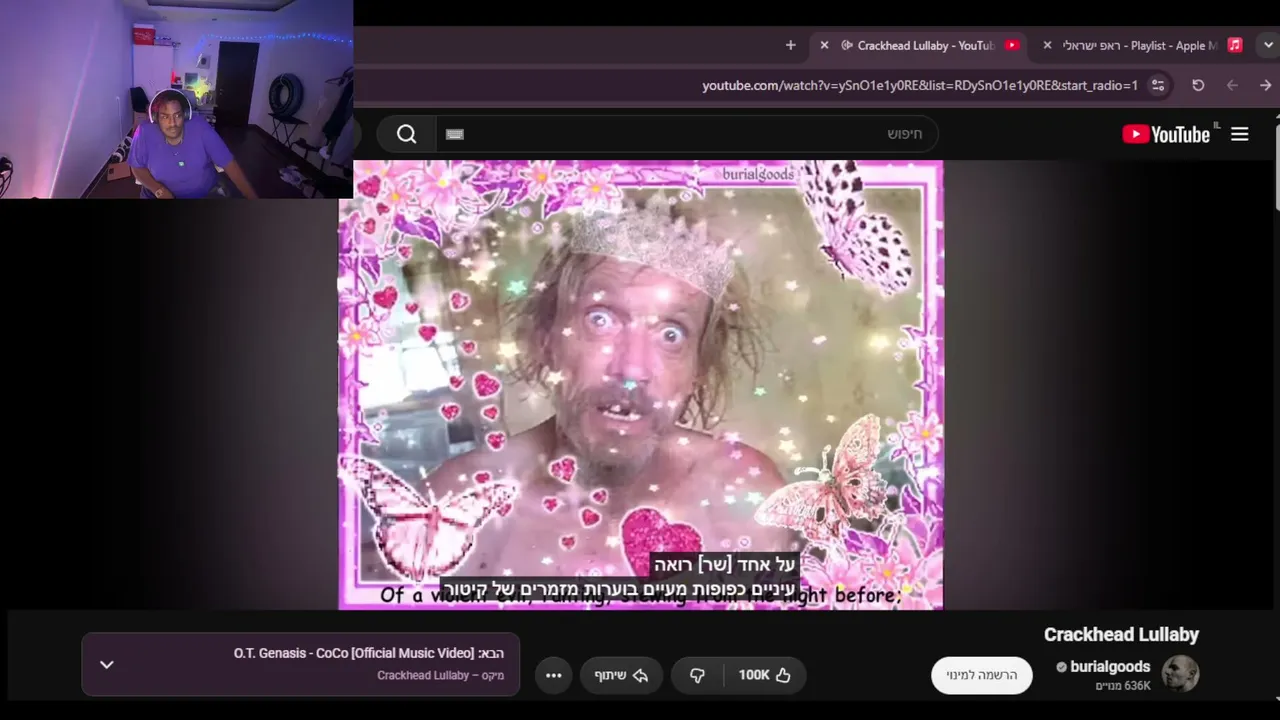The height and width of the screenshot is (720, 1280).
Task: Open the tab search dropdown chevron
Action: click(x=1268, y=45)
